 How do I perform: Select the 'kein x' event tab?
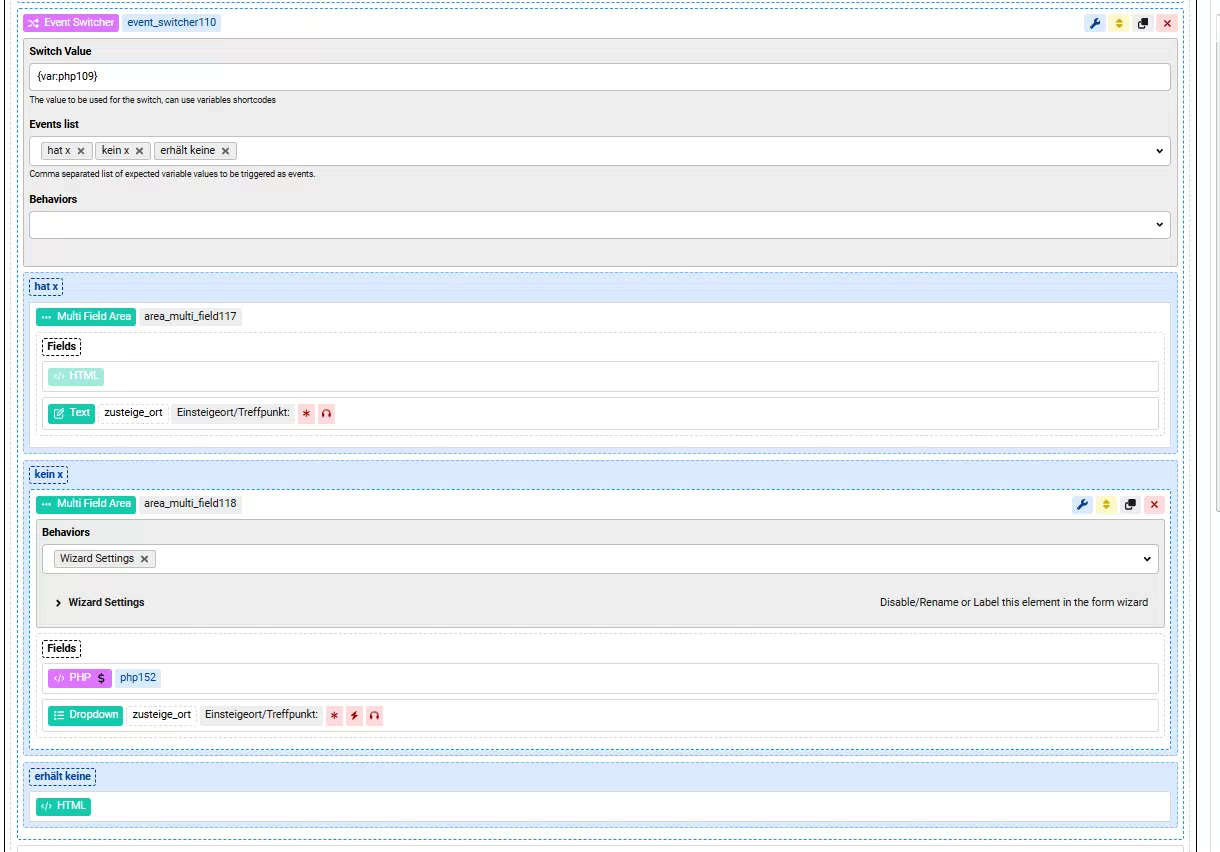tap(49, 474)
